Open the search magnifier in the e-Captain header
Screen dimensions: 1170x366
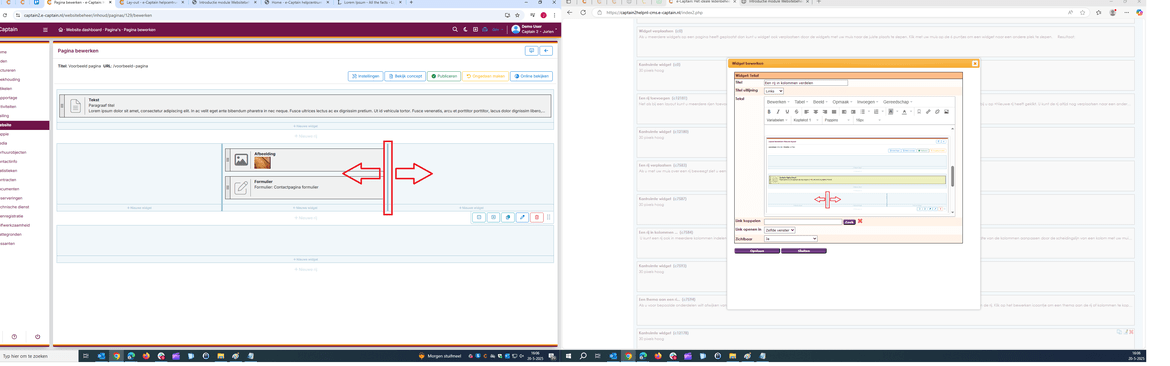(455, 29)
